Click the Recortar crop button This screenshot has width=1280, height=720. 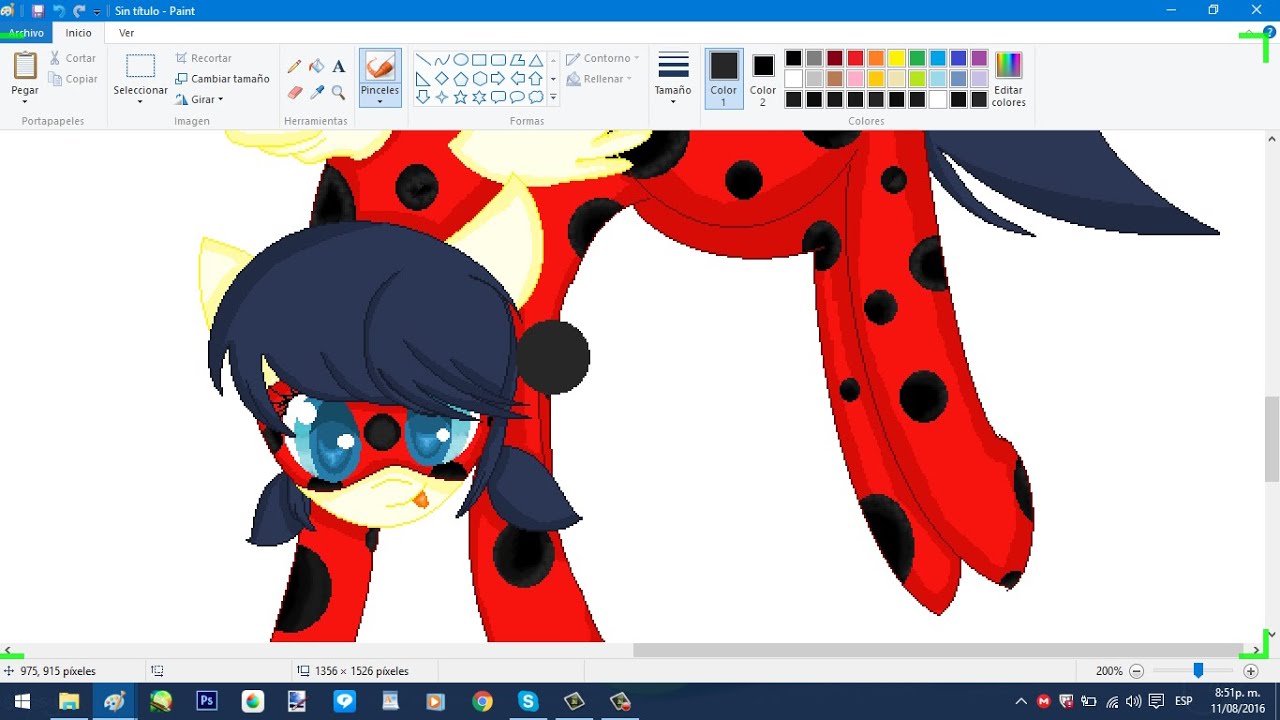(x=203, y=58)
